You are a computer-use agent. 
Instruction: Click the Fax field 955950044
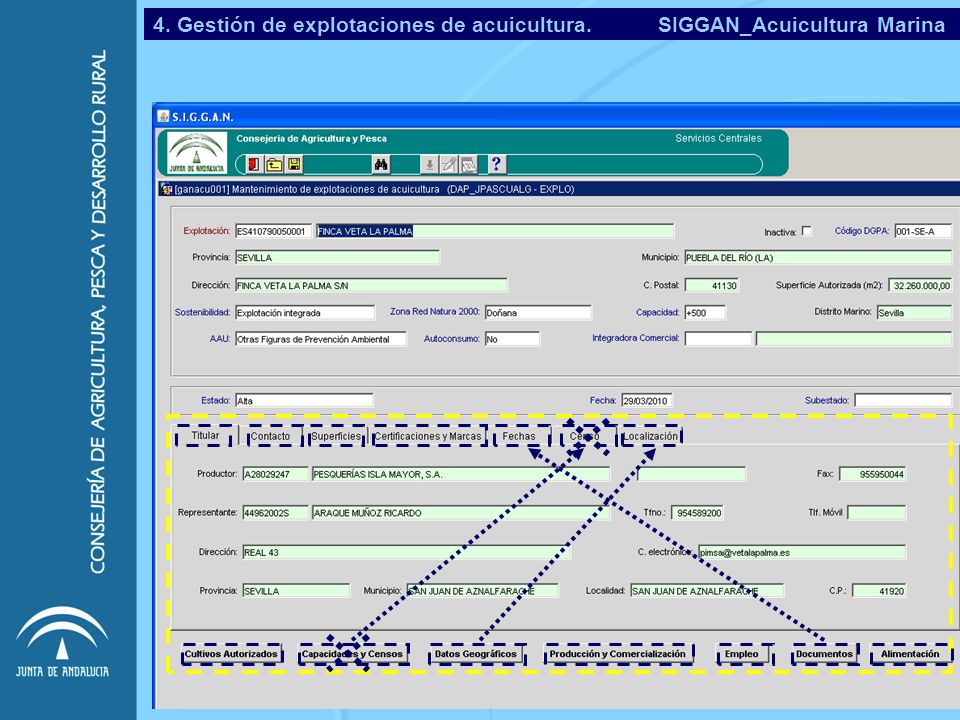coord(872,474)
